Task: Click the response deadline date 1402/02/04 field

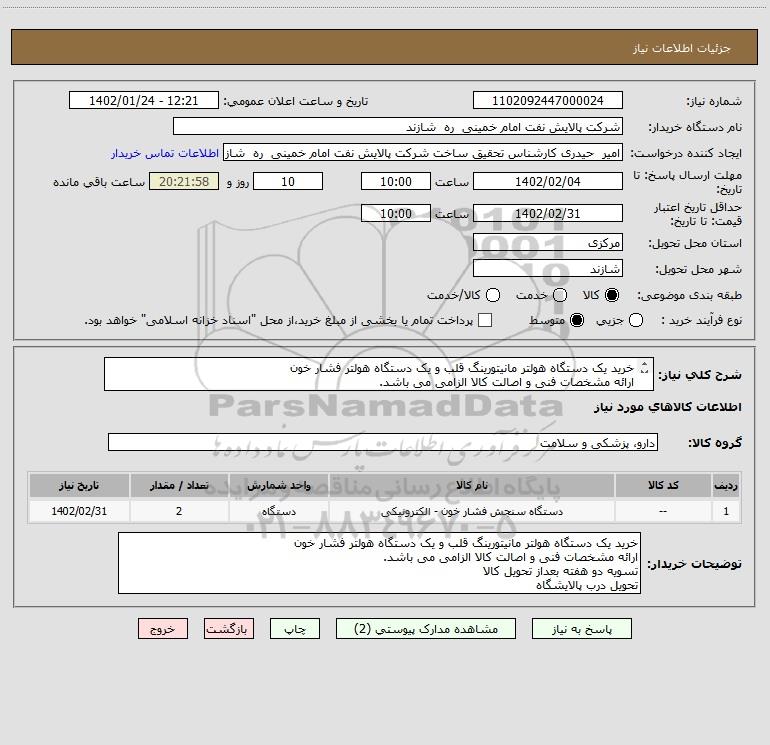Action: point(548,181)
